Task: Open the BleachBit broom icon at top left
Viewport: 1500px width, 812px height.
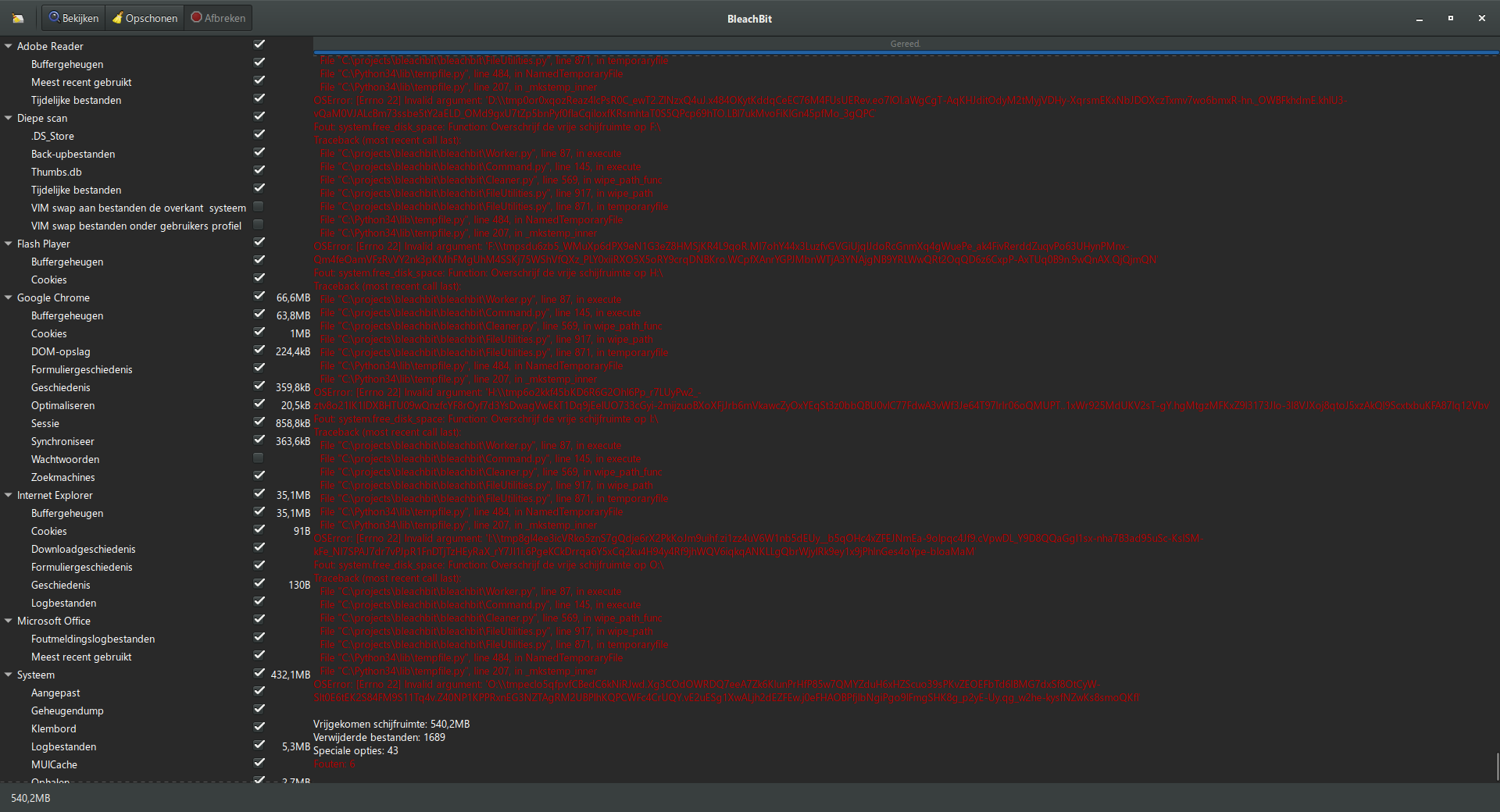Action: tap(17, 17)
